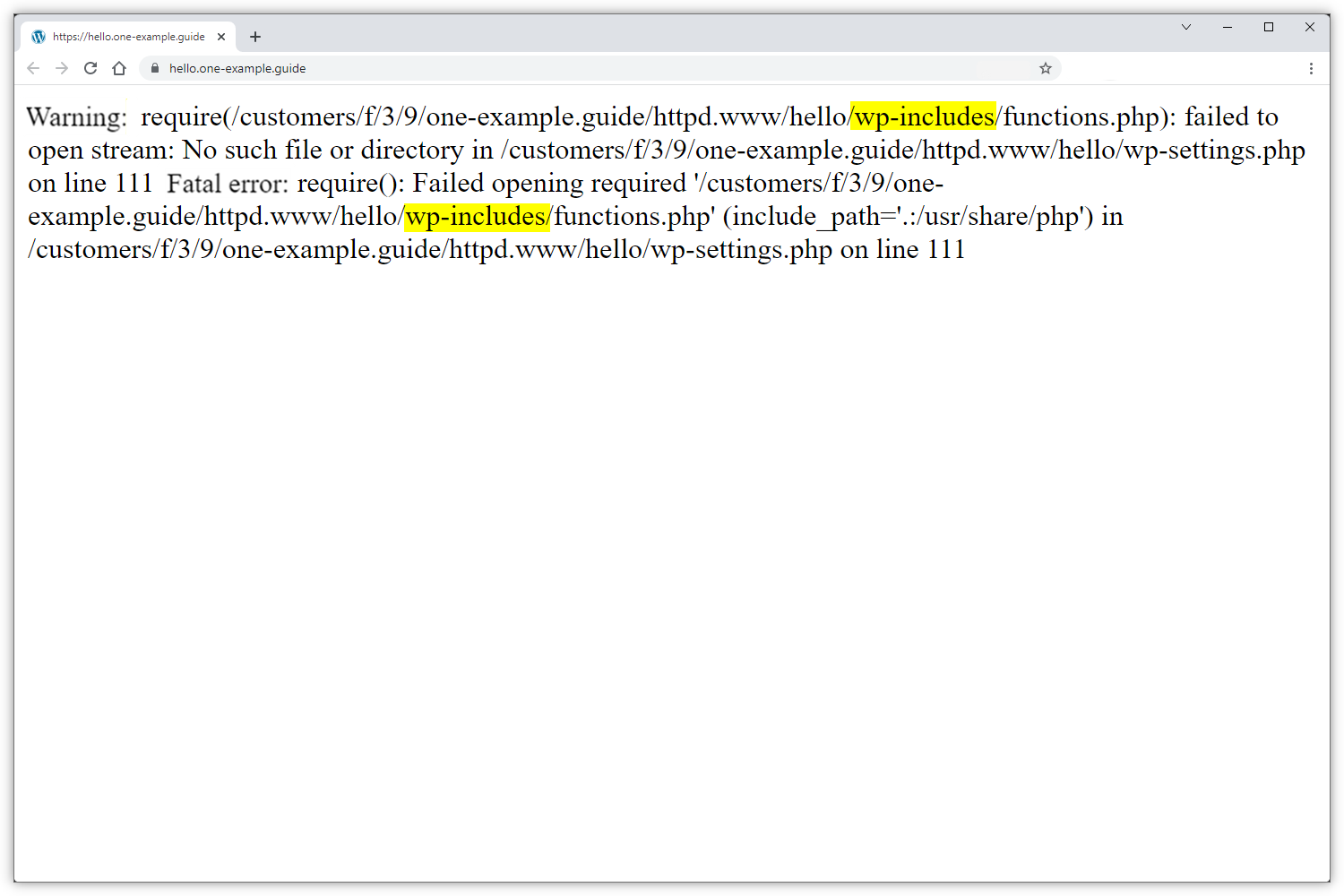Navigate back using the back arrow
Image resolution: width=1344 pixels, height=896 pixels.
click(x=33, y=68)
